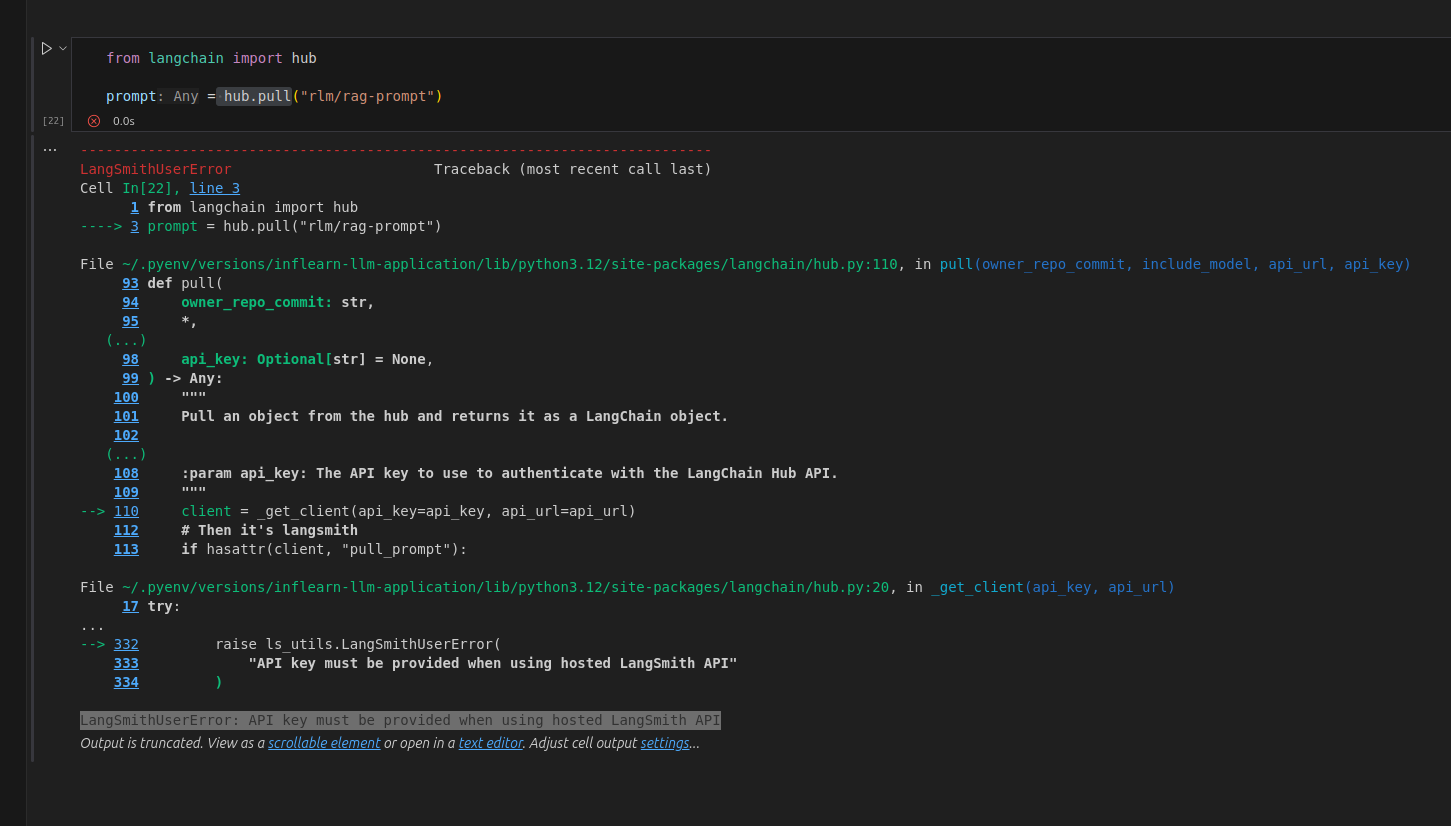Jump to hub.py line 109
This screenshot has width=1451, height=826.
coord(127,492)
